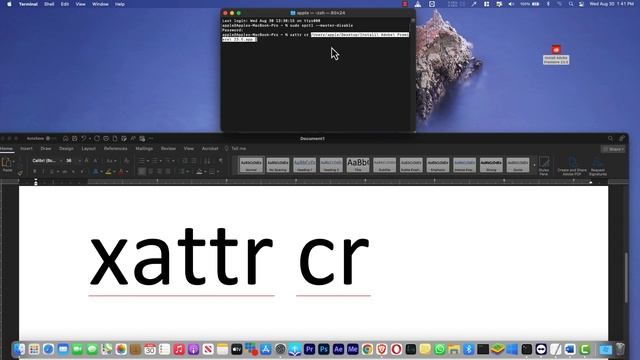Open the Terminal app menu
Viewport: 640px width, 360px height.
[x=28, y=4]
